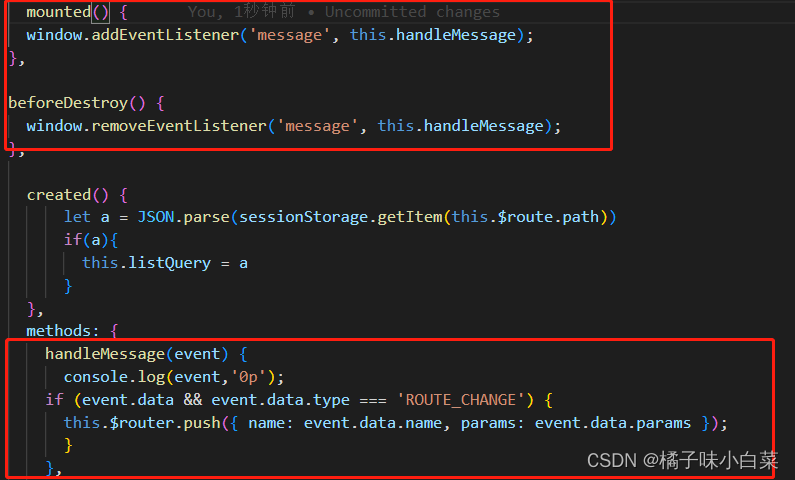
Task: Click the 'ROUTE_CHANGE' string literal
Action: click(460, 400)
